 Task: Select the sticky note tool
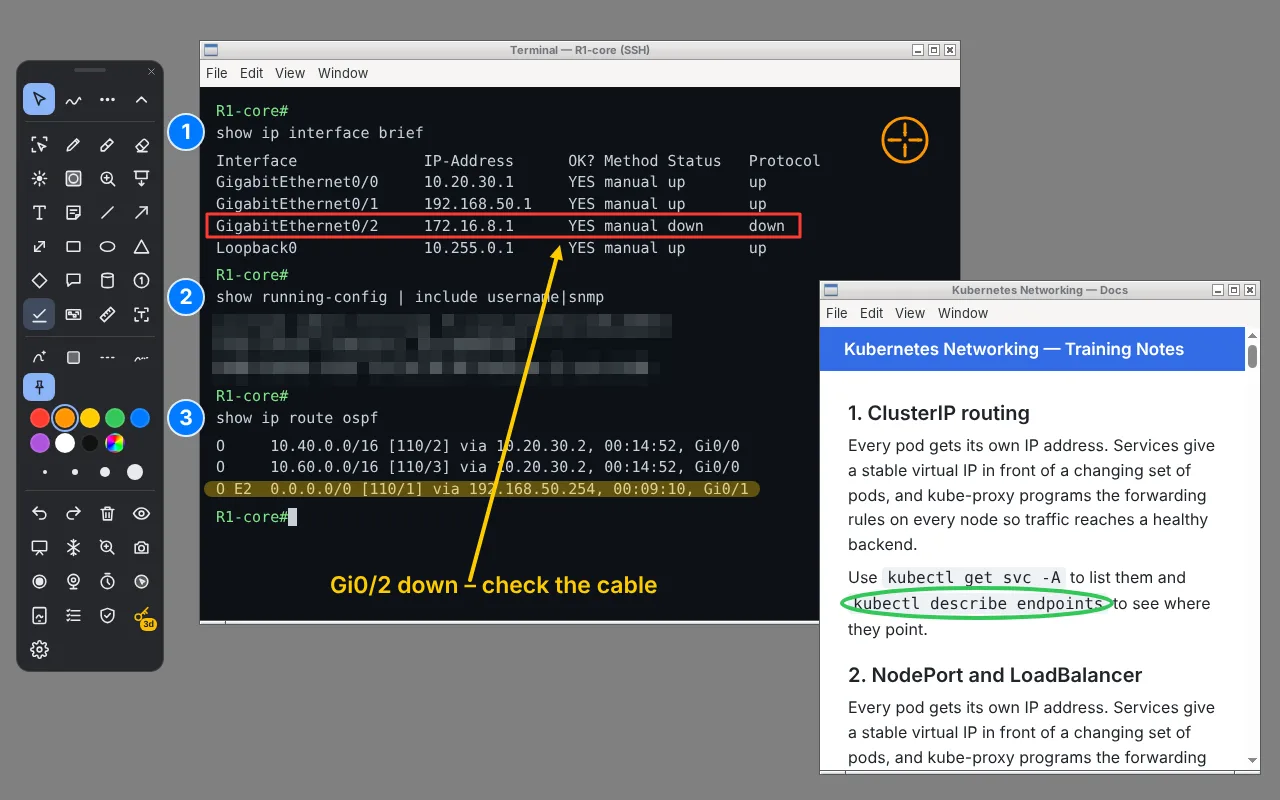coord(73,213)
